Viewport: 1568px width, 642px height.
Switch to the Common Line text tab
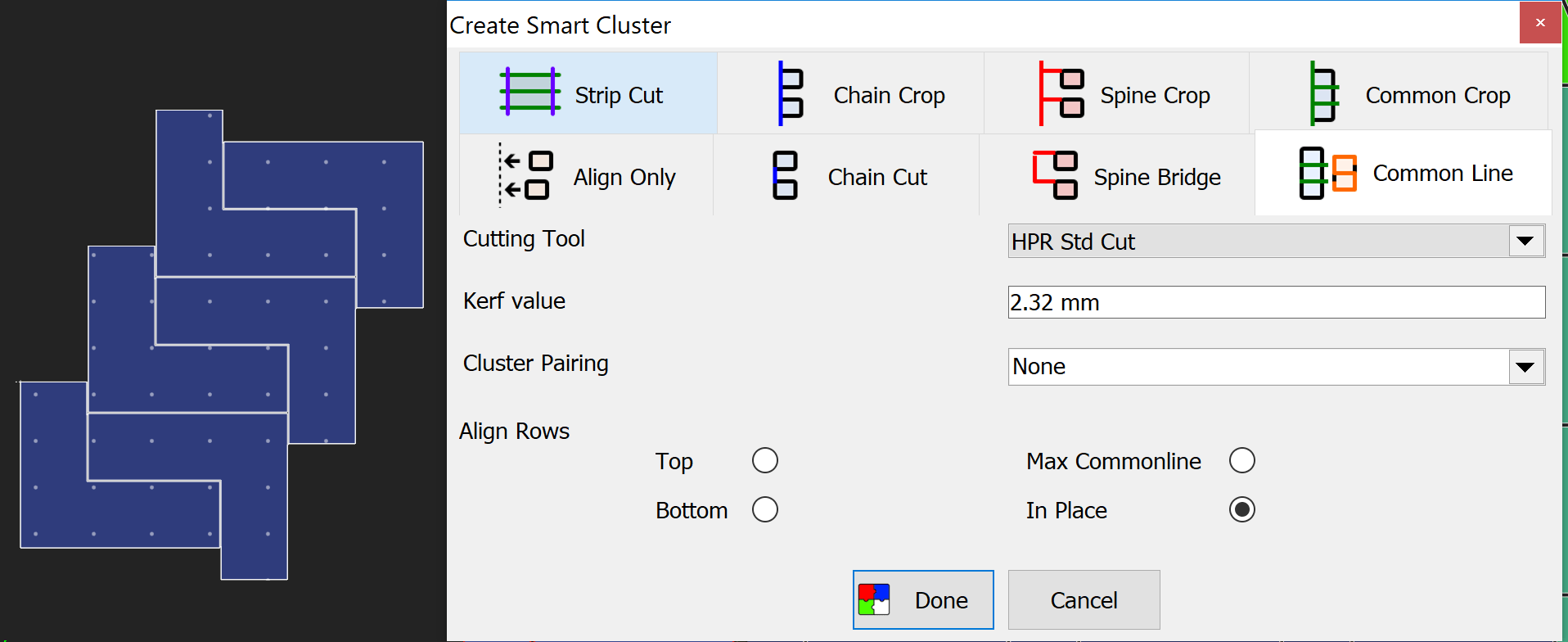pos(1443,174)
